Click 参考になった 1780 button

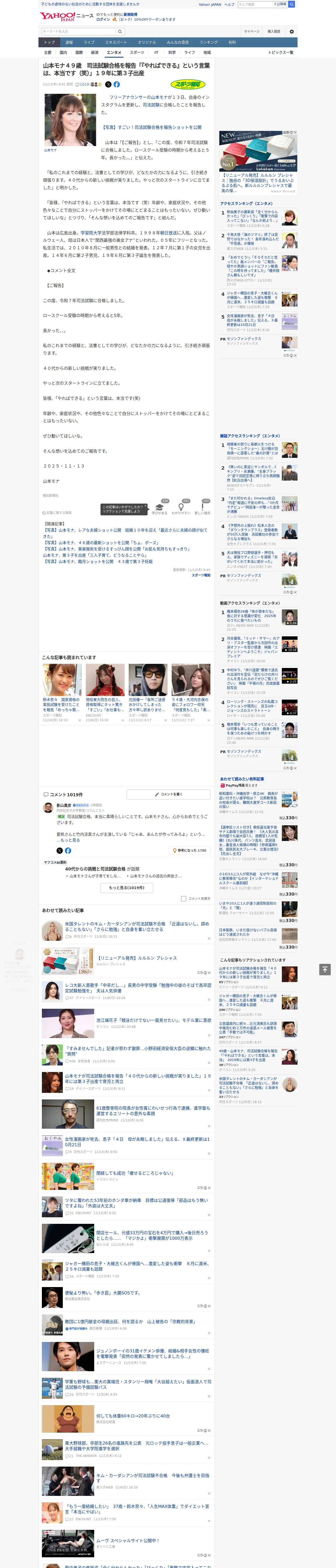pos(190,850)
